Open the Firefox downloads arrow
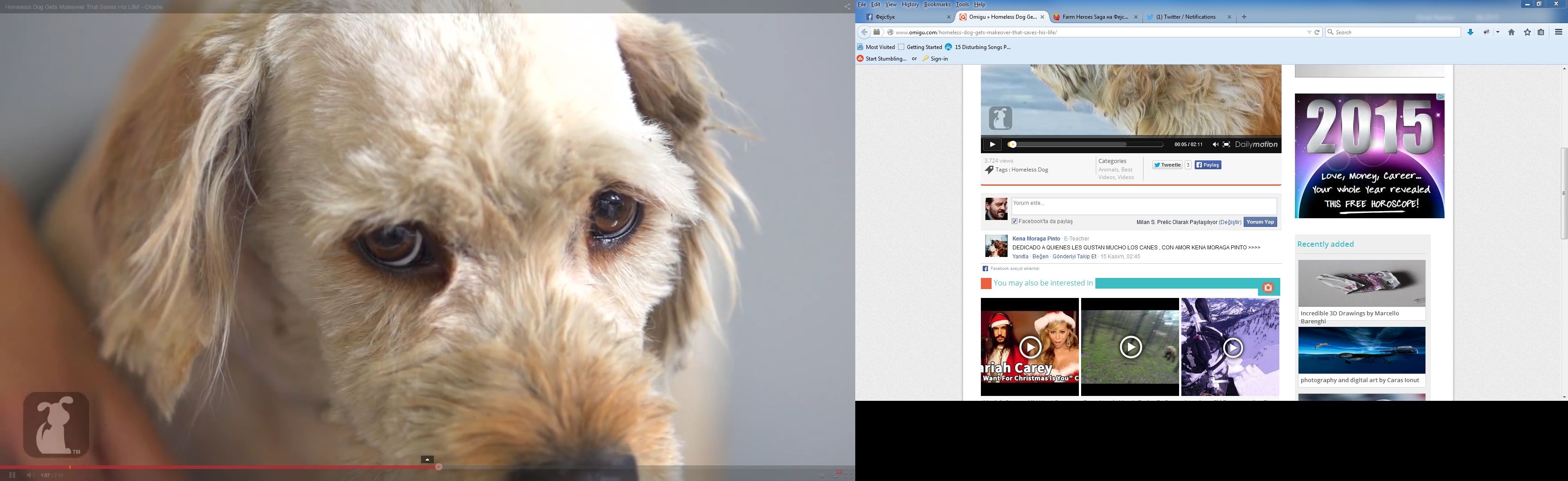 pyautogui.click(x=1470, y=32)
